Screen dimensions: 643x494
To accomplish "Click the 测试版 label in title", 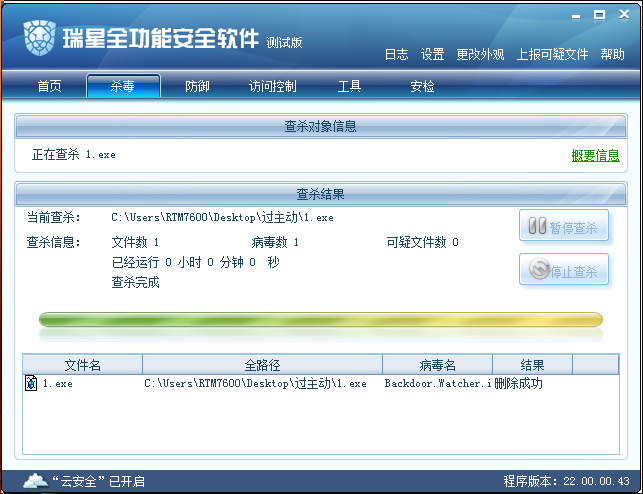I will (x=284, y=42).
